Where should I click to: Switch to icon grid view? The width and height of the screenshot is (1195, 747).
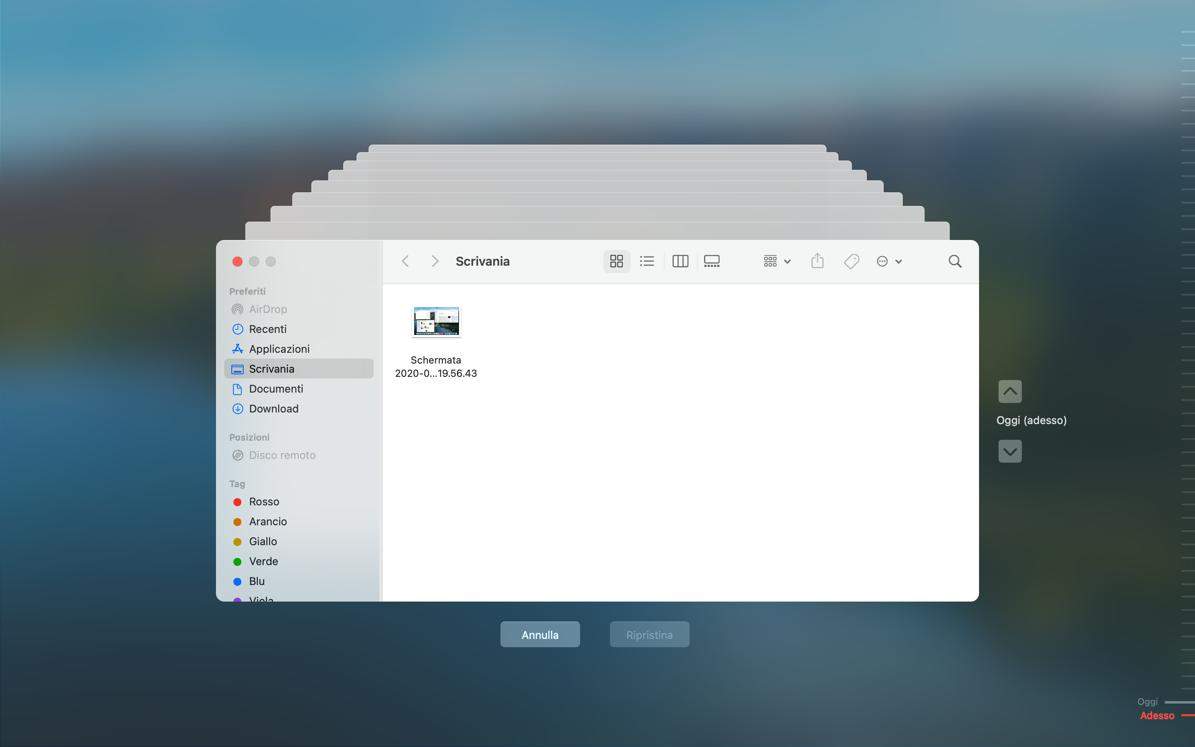[616, 261]
